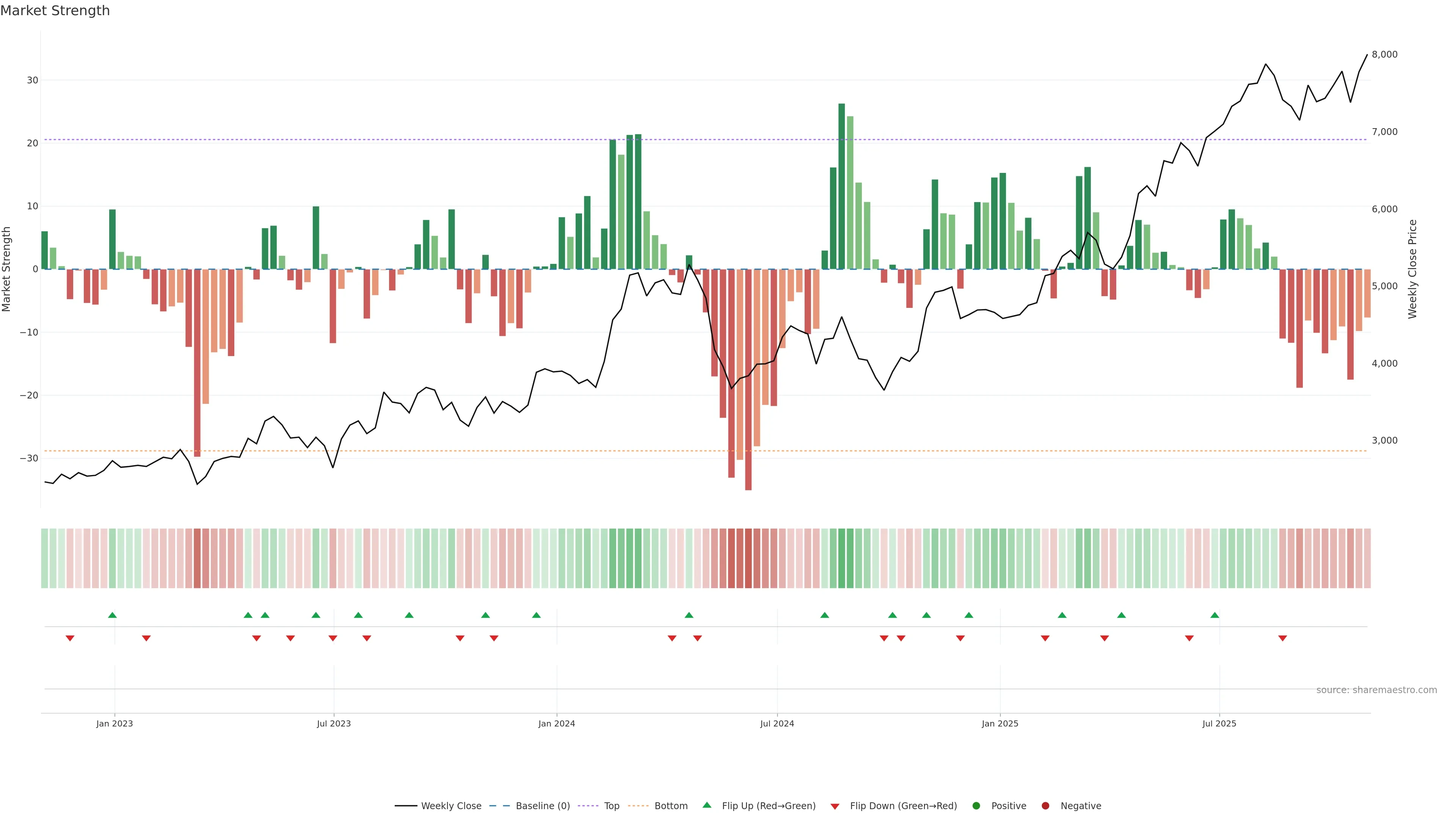
Task: Click the dark red Negative circle icon
Action: tap(1045, 805)
